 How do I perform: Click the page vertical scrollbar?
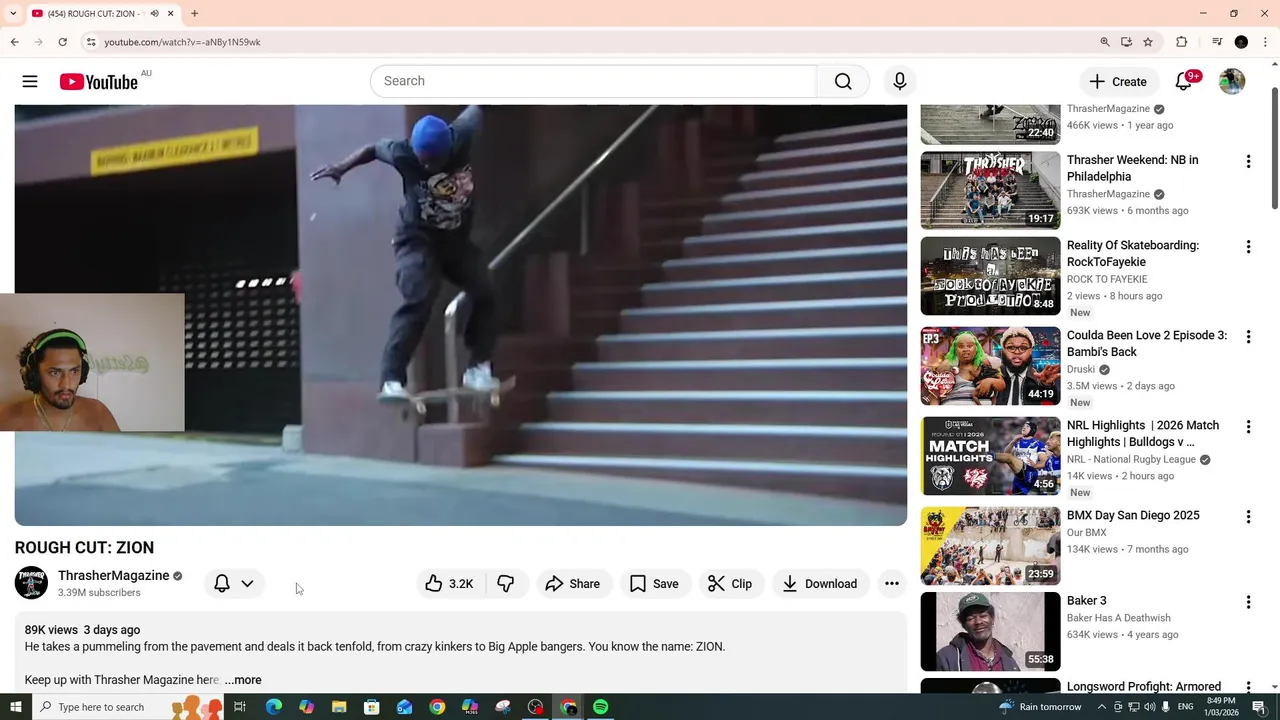coord(1274,150)
